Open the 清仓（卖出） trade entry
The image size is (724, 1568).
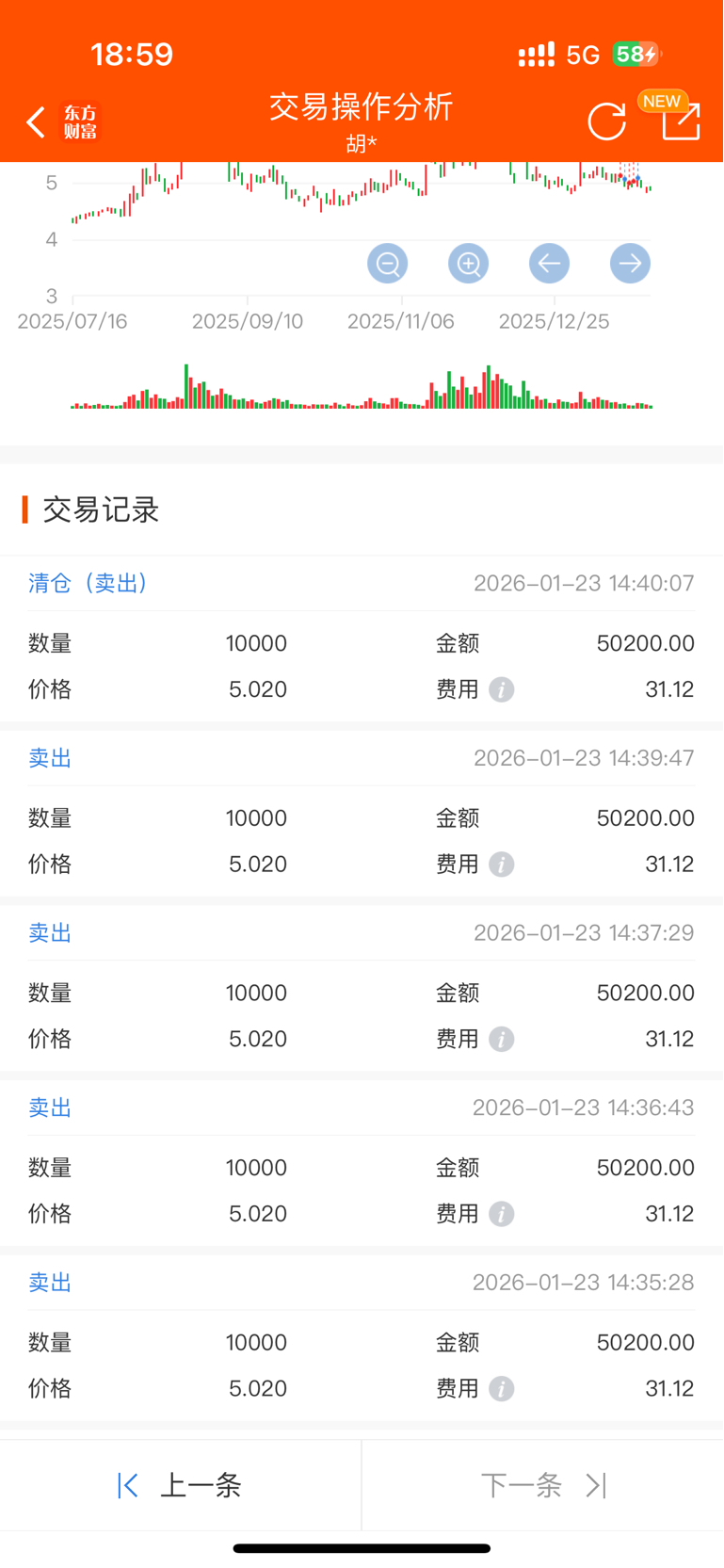[362, 639]
